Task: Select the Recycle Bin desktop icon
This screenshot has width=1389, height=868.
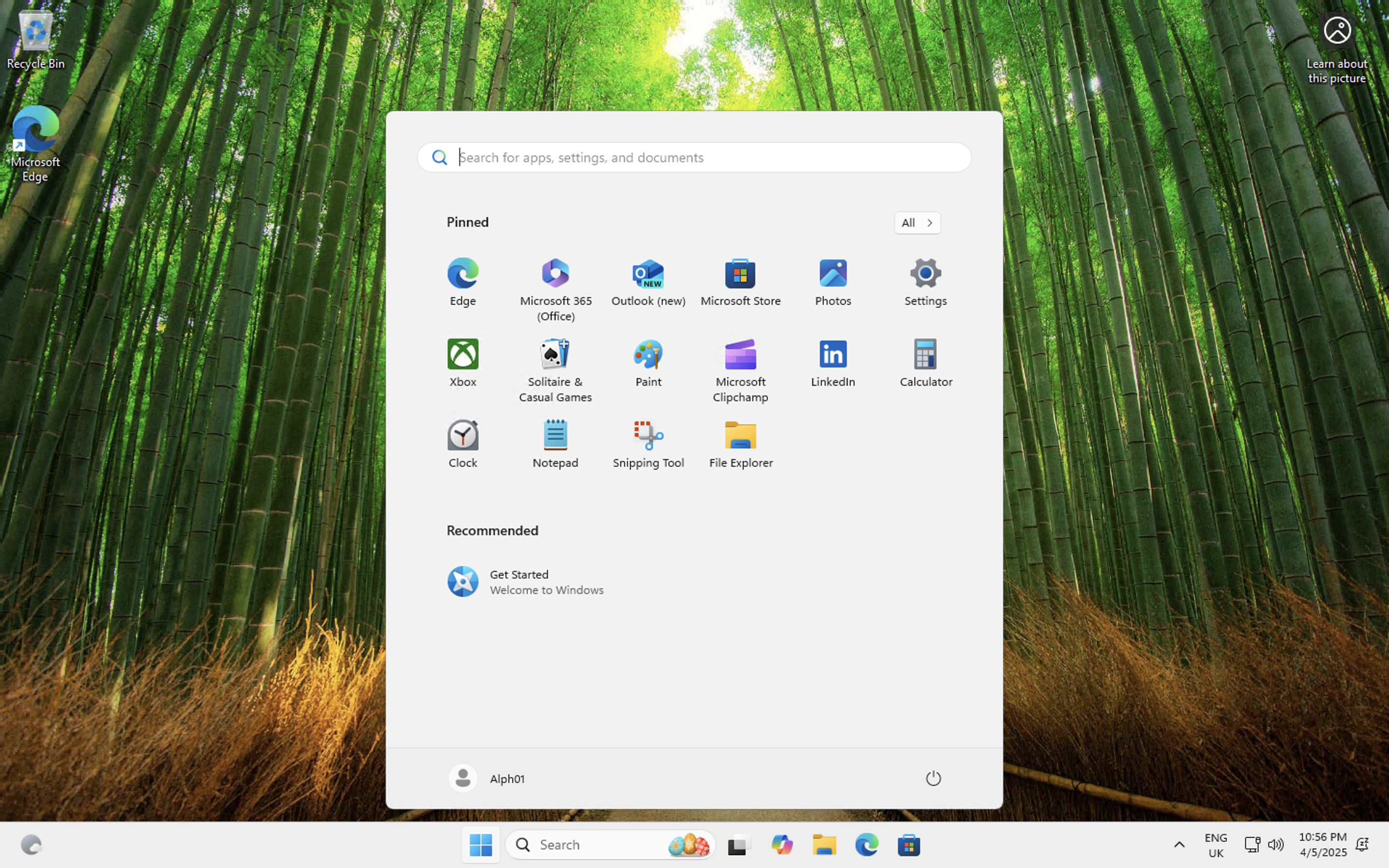Action: [36, 39]
